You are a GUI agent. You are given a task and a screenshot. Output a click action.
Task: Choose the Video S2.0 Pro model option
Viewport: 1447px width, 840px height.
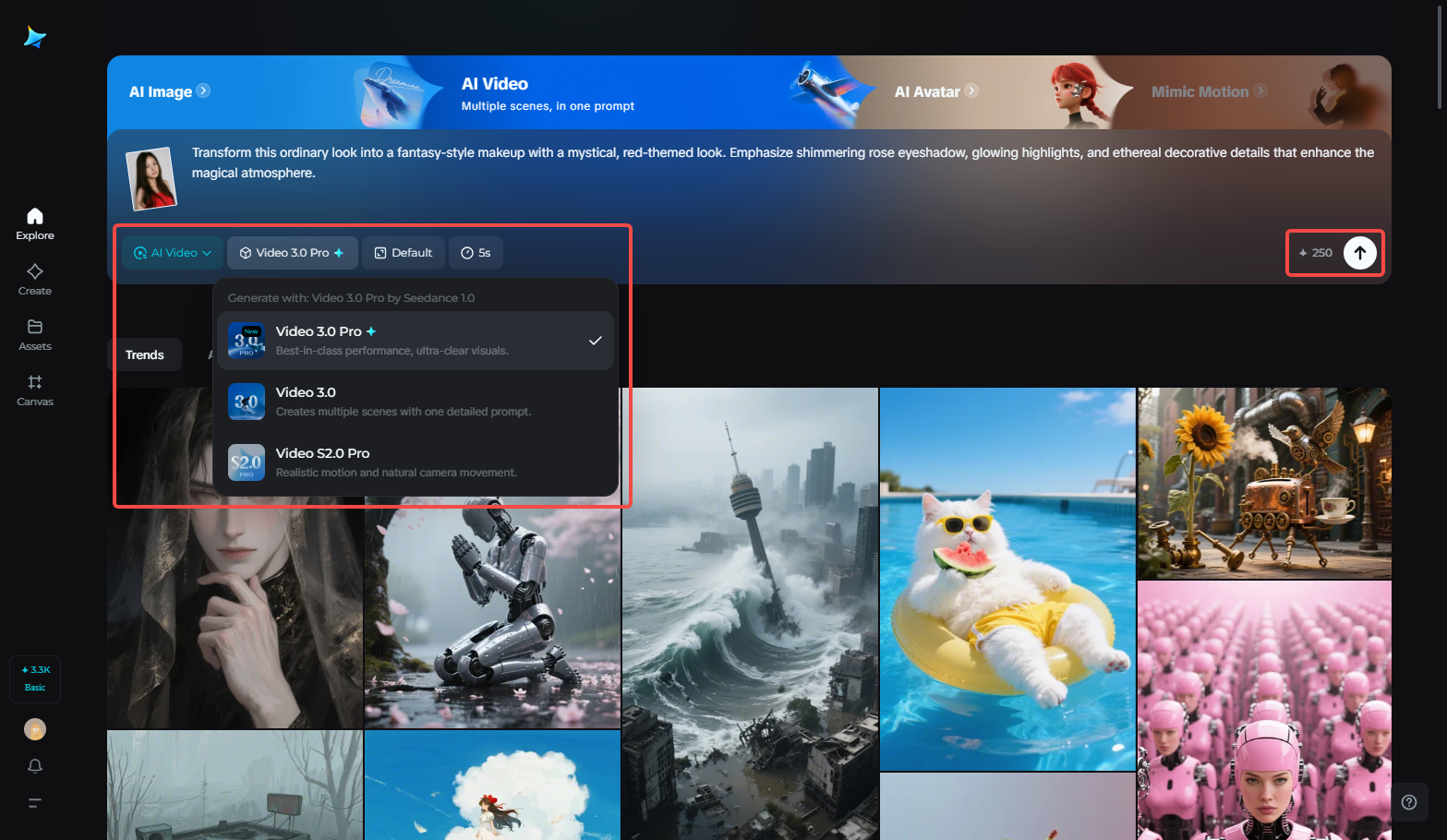tap(416, 462)
